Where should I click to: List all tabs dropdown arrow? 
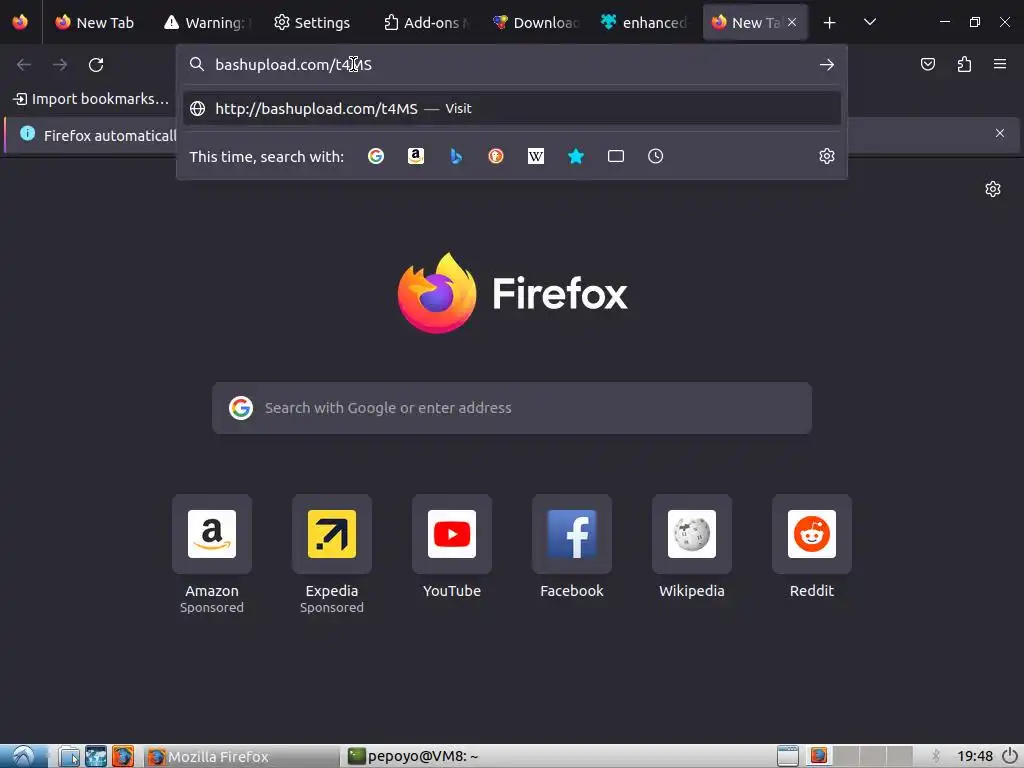tap(870, 22)
